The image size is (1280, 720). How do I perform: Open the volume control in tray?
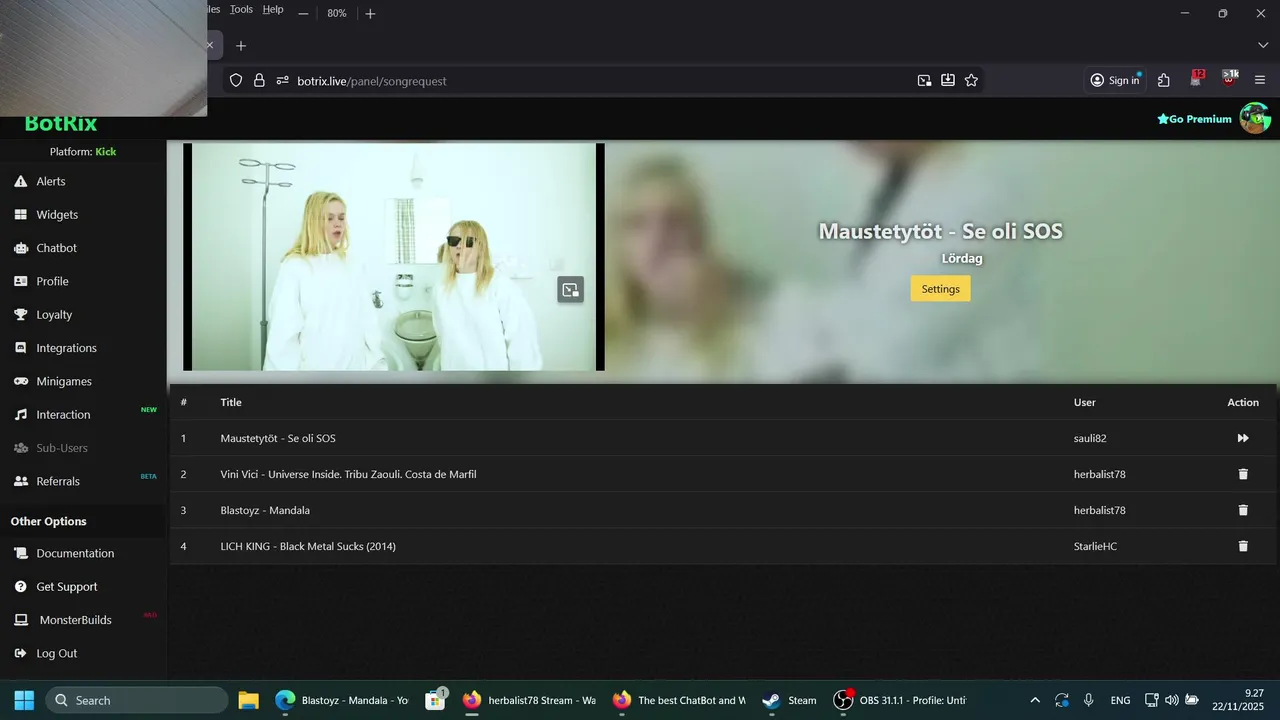coord(1171,700)
